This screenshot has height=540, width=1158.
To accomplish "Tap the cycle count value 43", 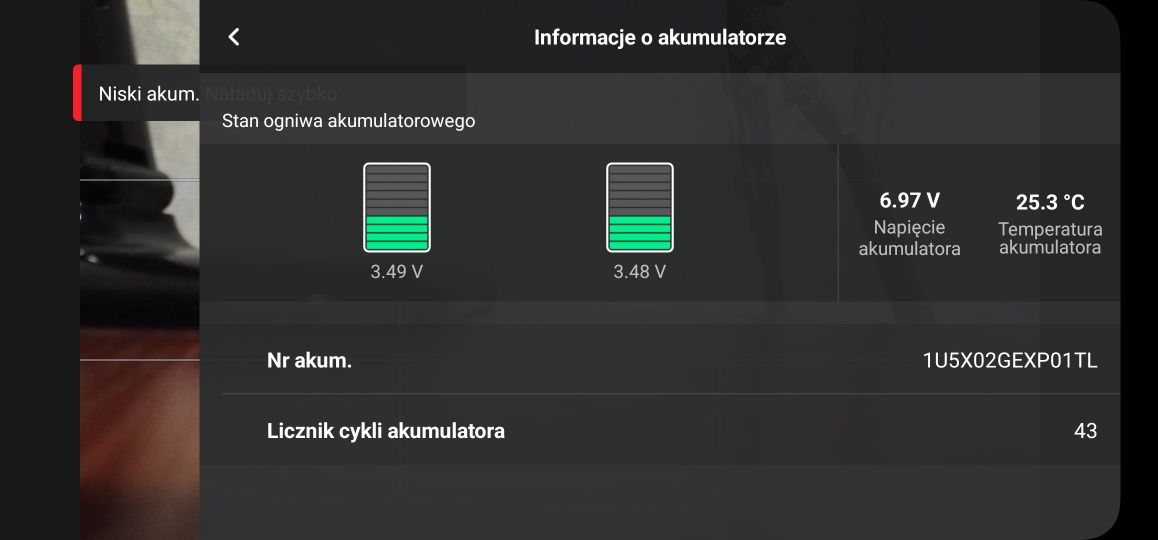I will coord(1086,431).
